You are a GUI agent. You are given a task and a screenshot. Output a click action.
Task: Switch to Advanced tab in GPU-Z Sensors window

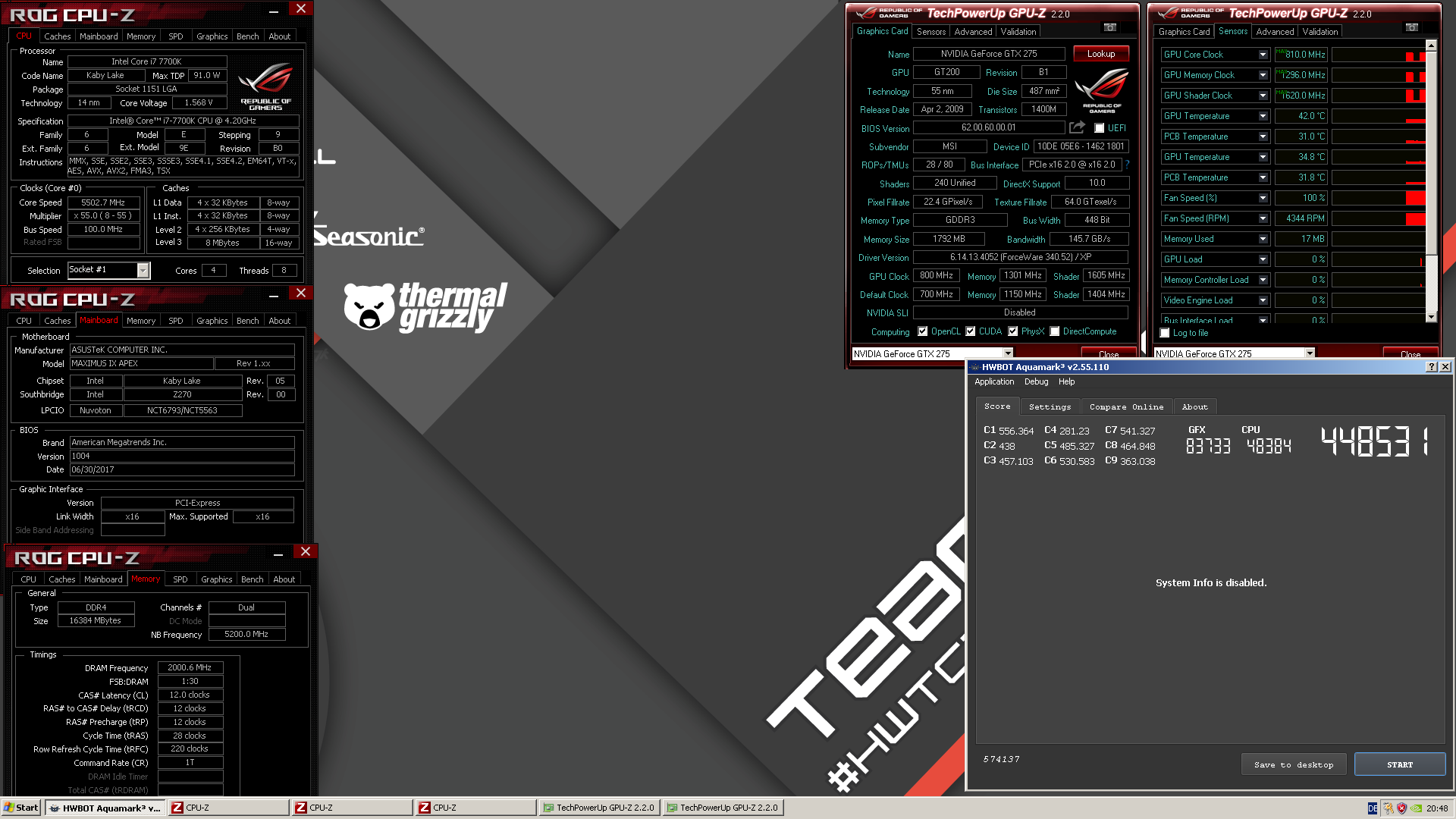click(1275, 32)
